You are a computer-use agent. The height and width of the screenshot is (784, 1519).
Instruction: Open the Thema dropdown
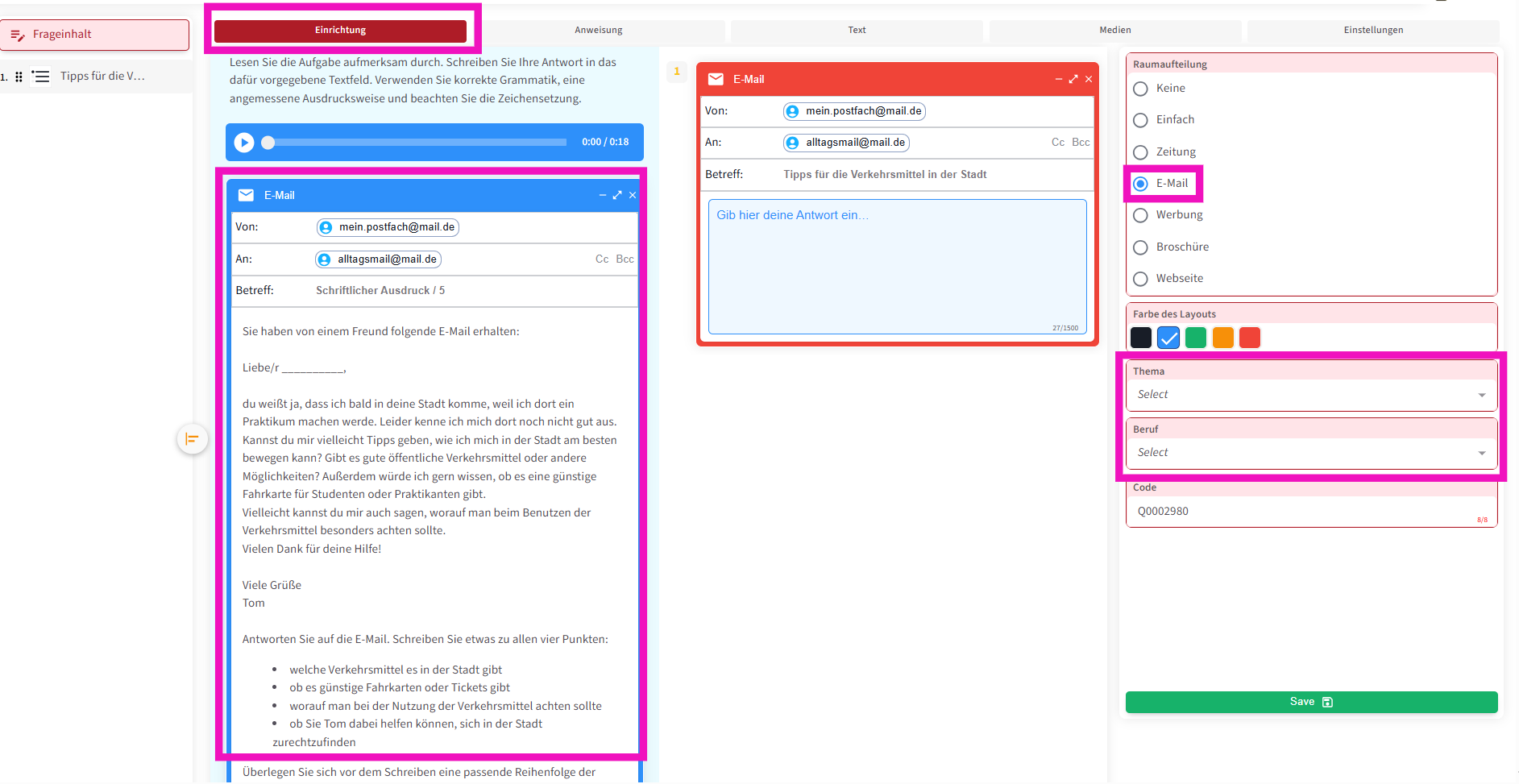point(1310,395)
